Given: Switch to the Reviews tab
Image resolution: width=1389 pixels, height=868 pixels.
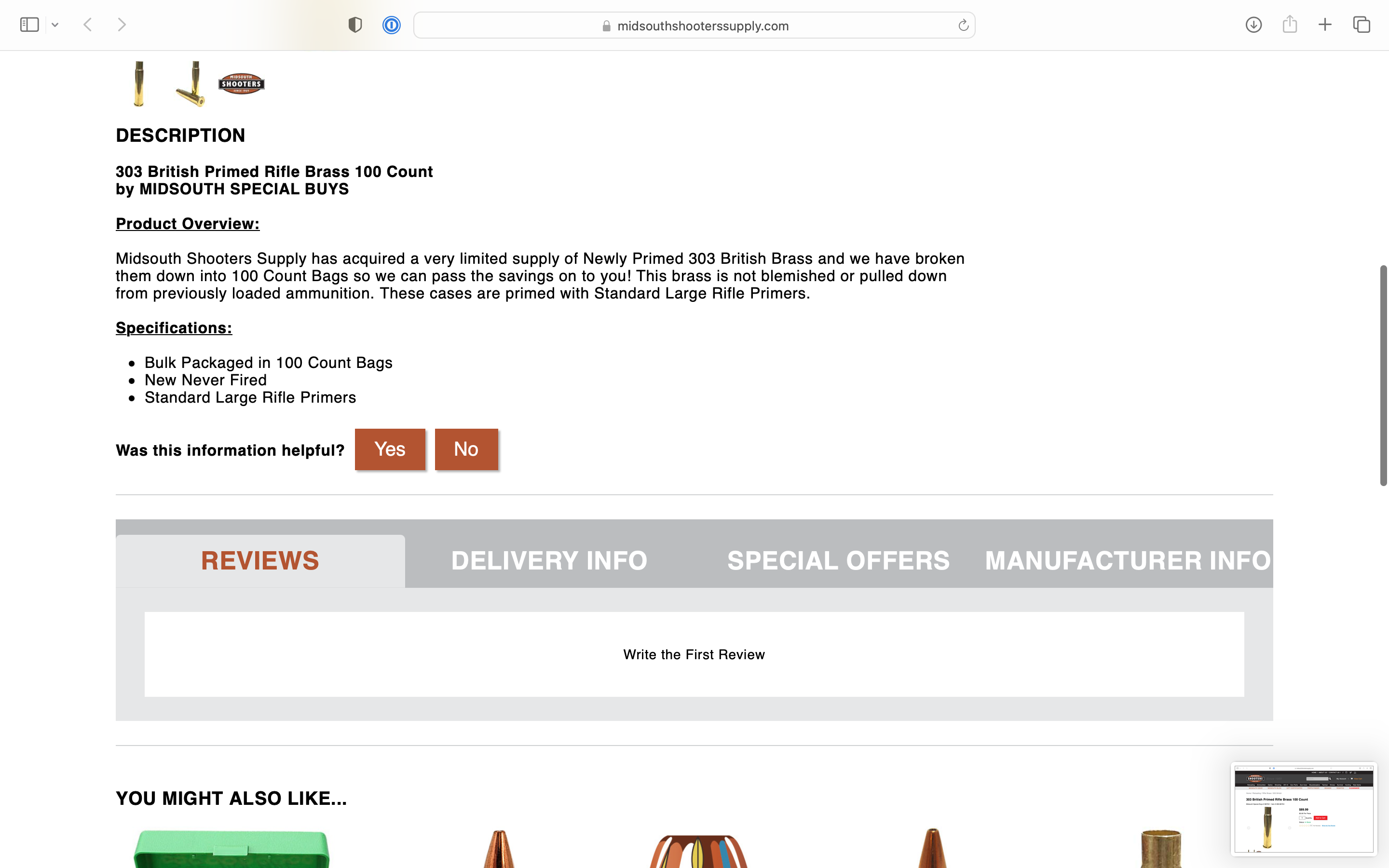Looking at the screenshot, I should click(260, 561).
